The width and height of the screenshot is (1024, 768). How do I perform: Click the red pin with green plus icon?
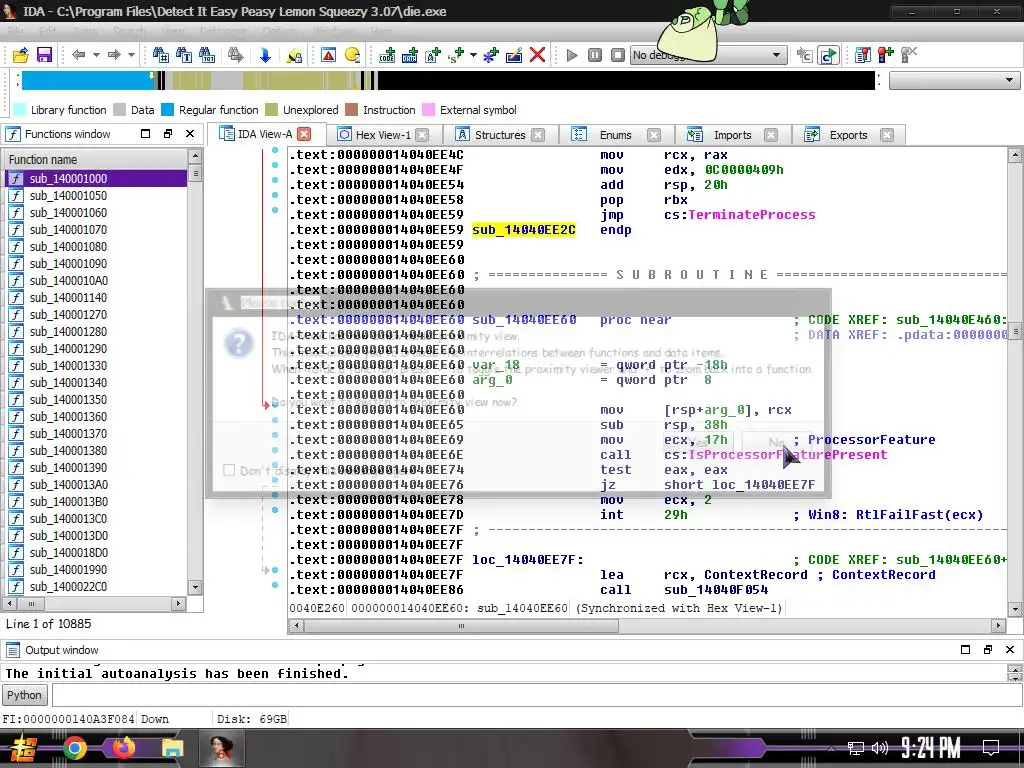886,55
